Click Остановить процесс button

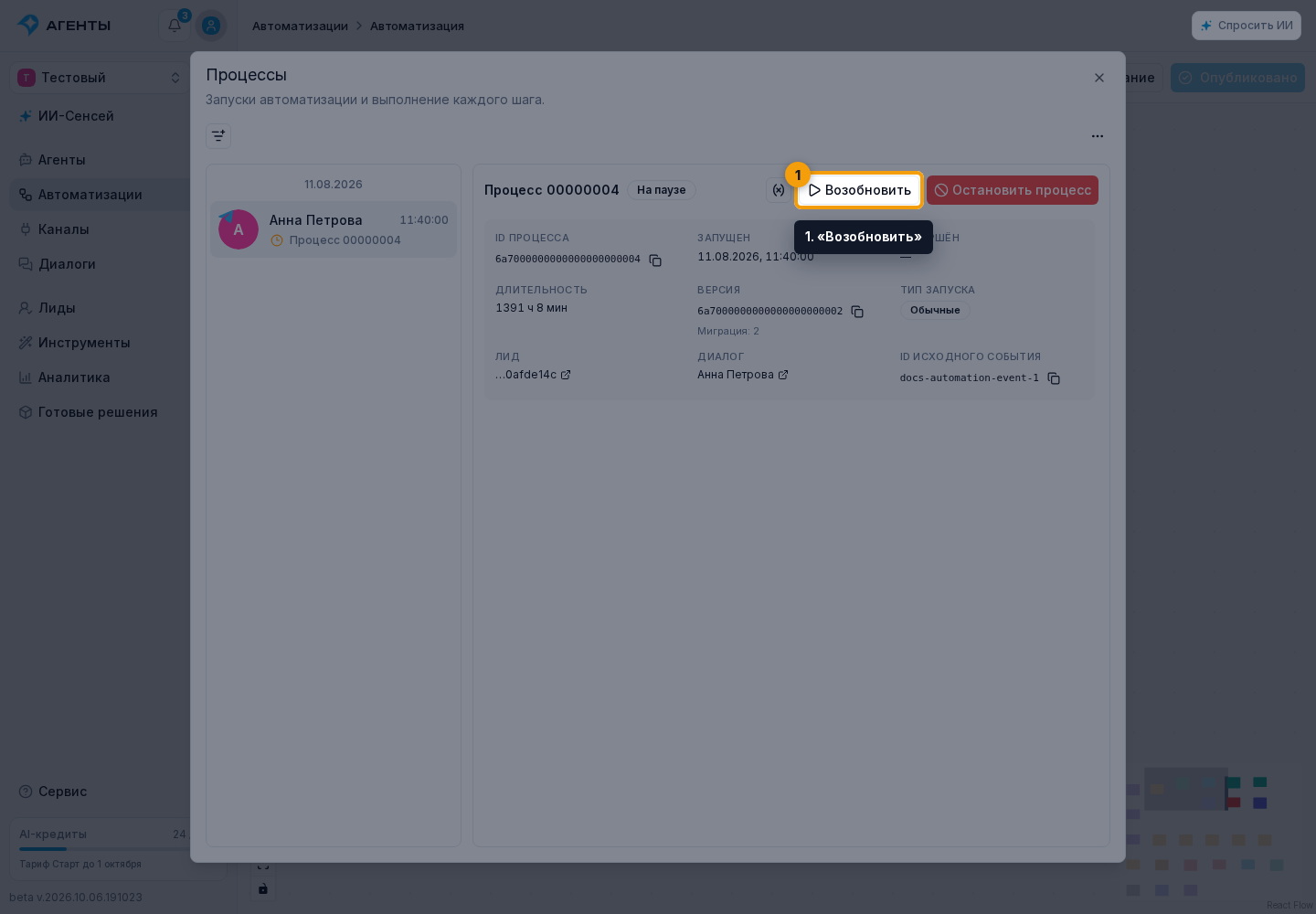pyautogui.click(x=1013, y=190)
